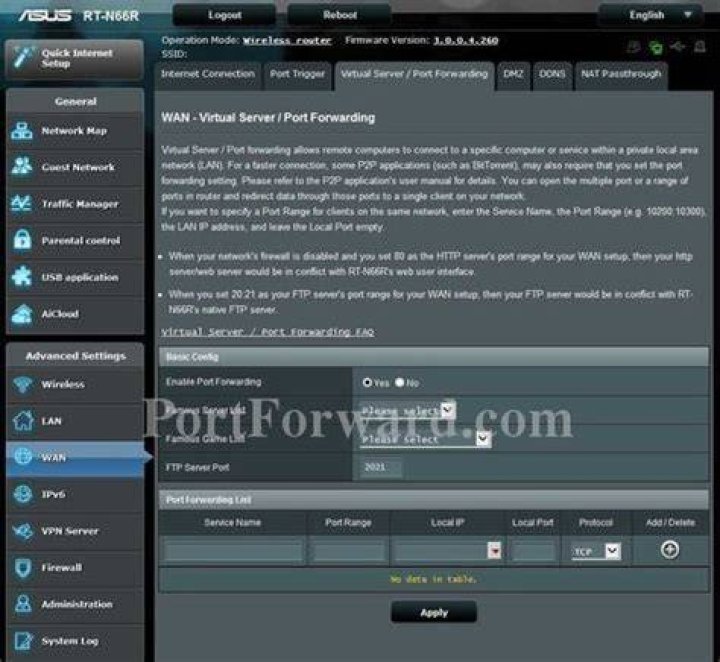
Task: Click the Logout button
Action: [225, 15]
